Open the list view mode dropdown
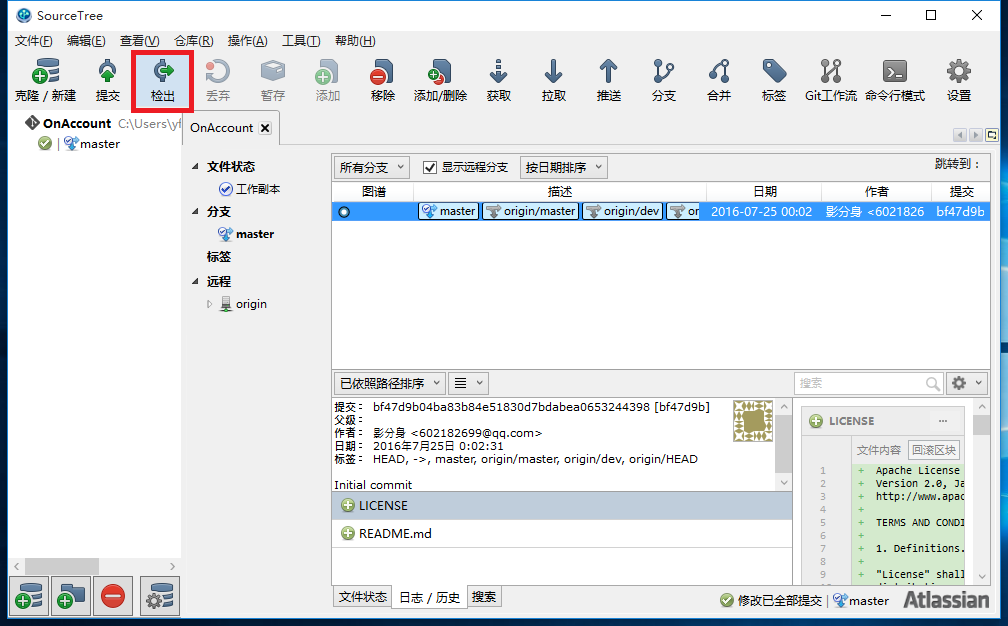Viewport: 1008px width, 626px height. 468,384
